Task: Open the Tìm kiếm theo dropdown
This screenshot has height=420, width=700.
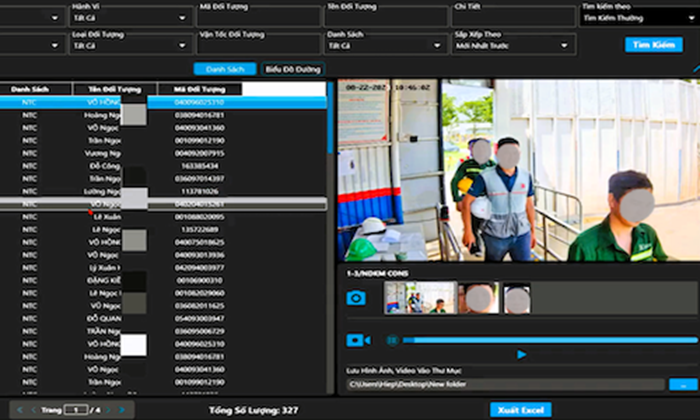Action: 634,18
